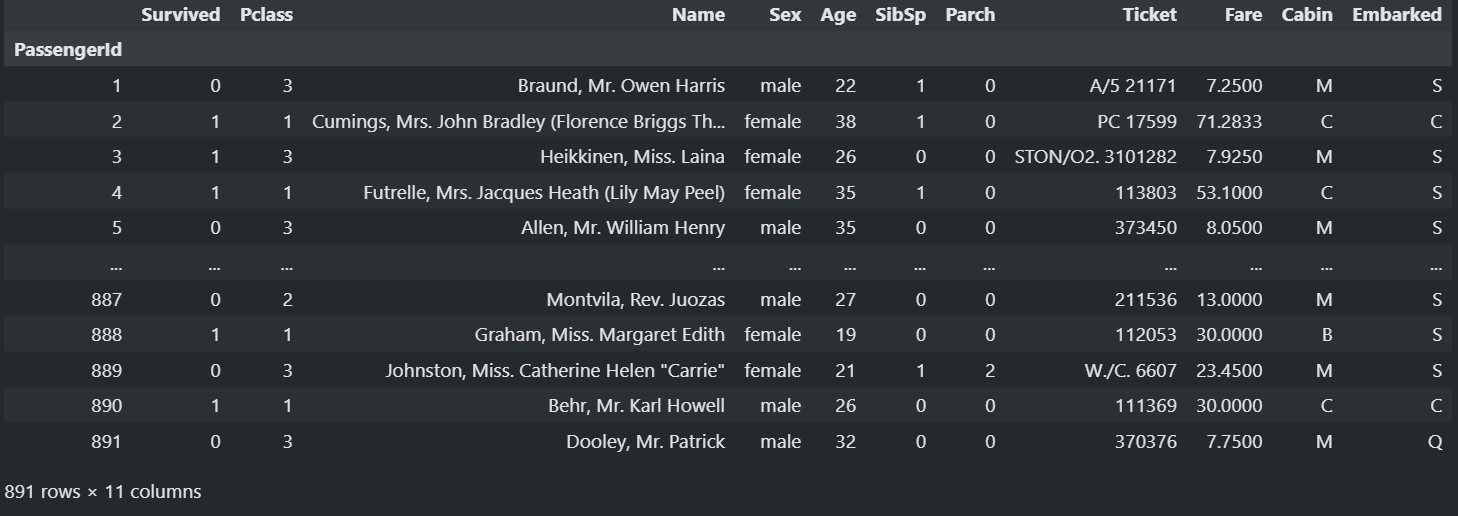The height and width of the screenshot is (516, 1458).
Task: Click the name Braund, Mr. Owen Harris
Action: [621, 86]
